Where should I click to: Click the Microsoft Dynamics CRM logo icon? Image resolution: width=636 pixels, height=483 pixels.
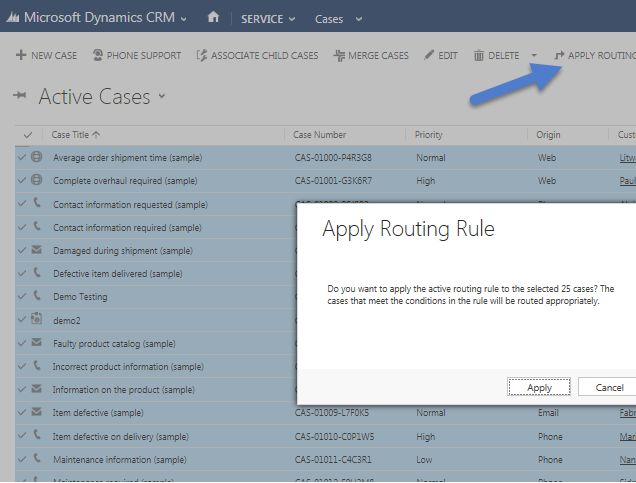(13, 17)
